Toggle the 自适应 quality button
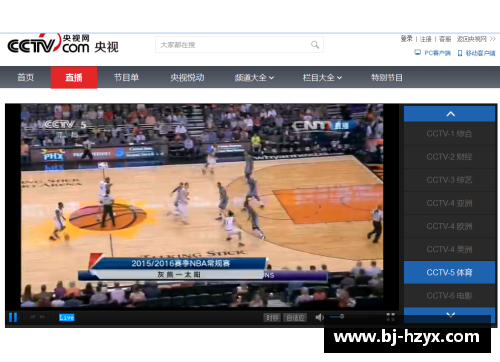 (295, 318)
